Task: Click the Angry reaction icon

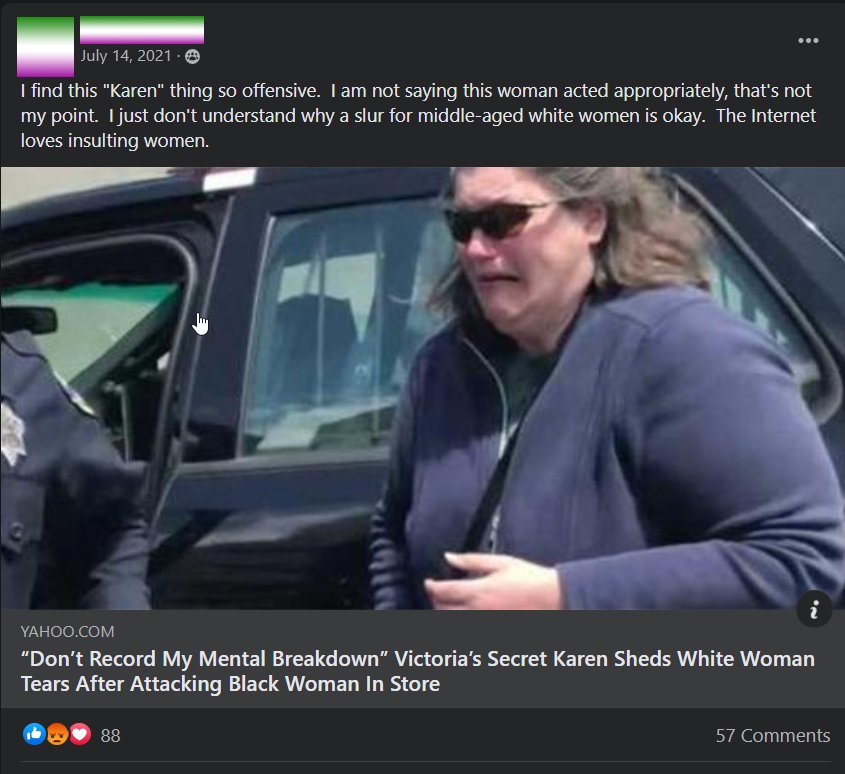Action: pos(57,734)
